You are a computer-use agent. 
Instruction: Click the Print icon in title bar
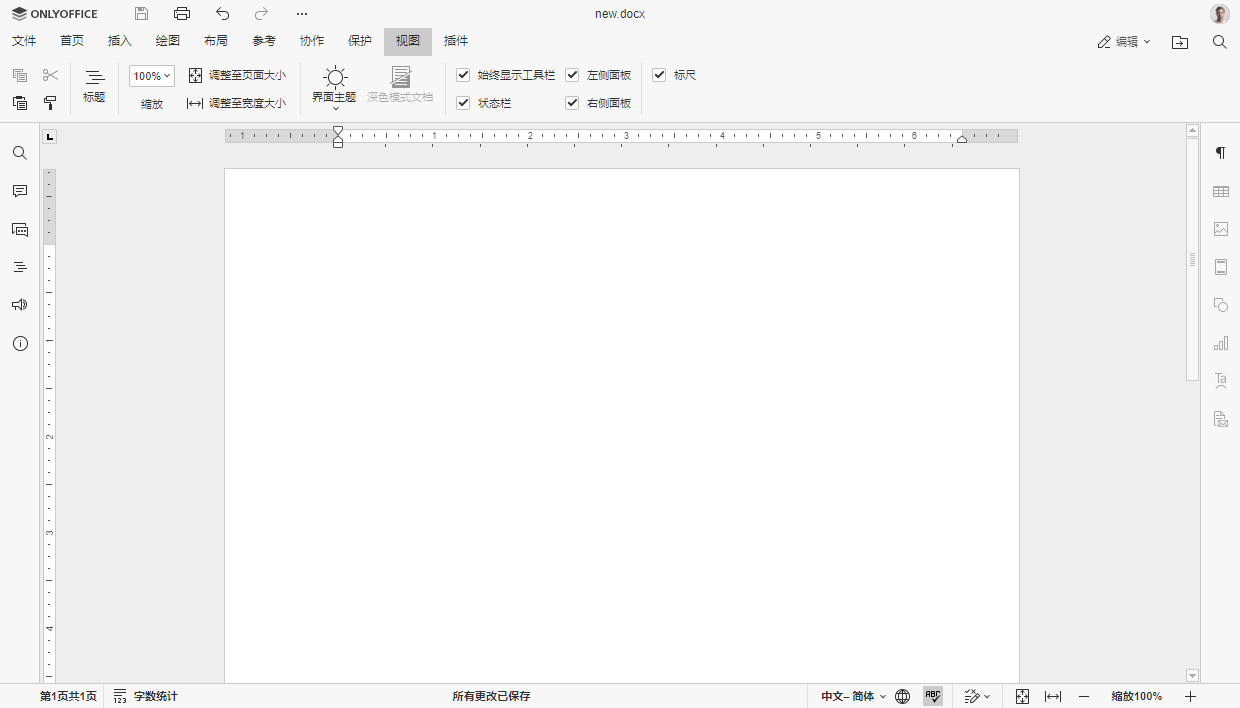182,14
